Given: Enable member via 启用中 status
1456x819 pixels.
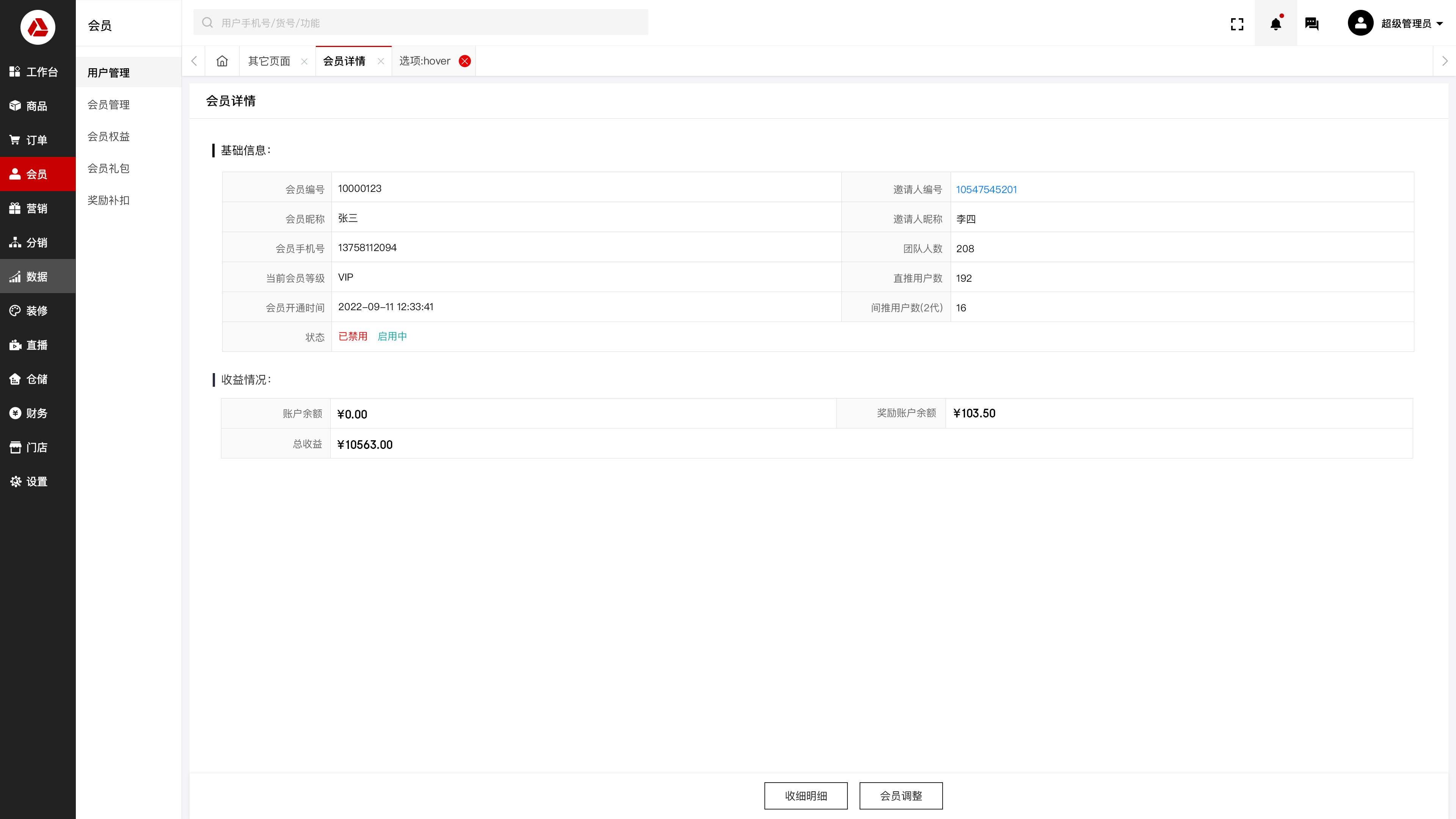Looking at the screenshot, I should 392,336.
